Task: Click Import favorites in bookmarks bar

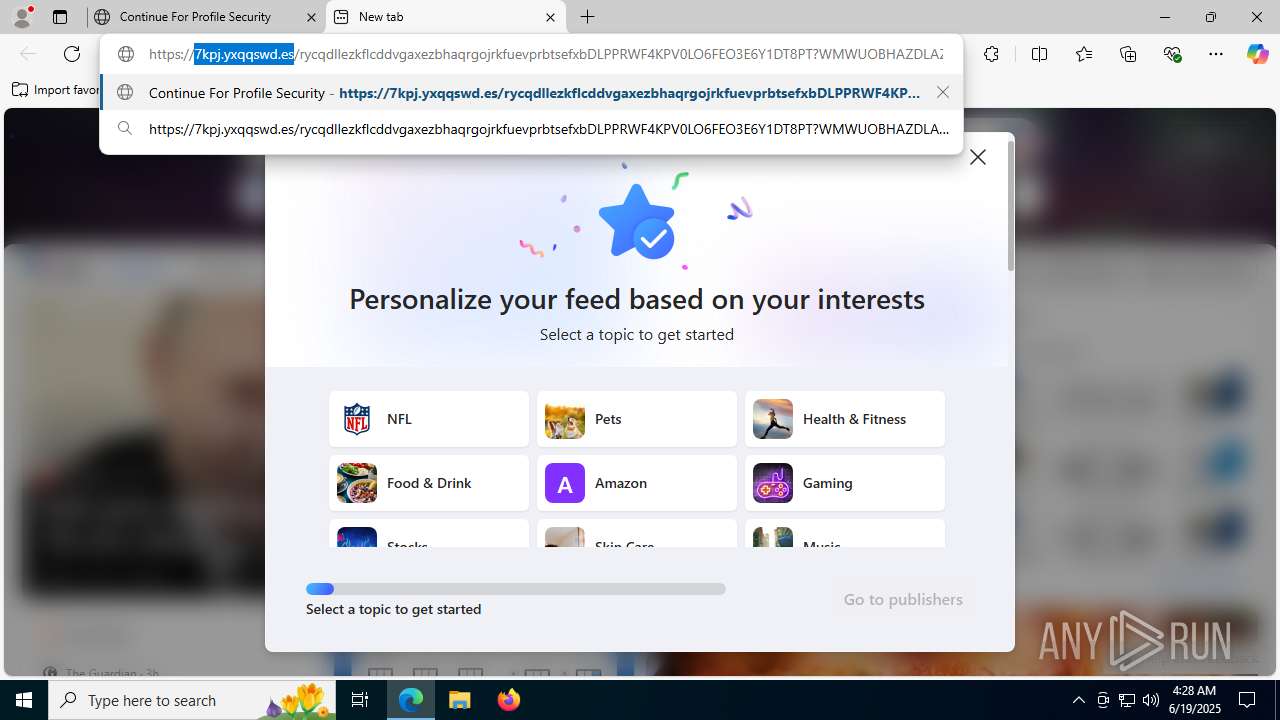Action: (x=56, y=90)
